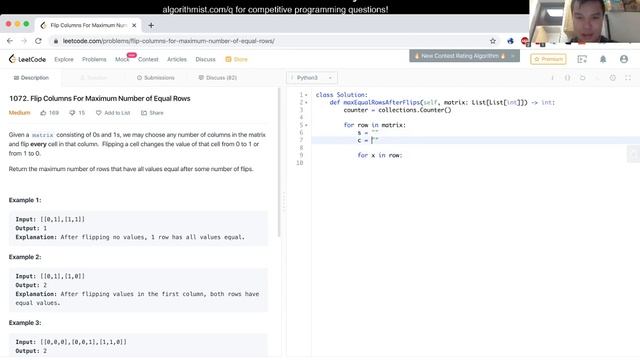Open the notifications bell
Viewport: 640px width, 360px height.
pos(602,59)
